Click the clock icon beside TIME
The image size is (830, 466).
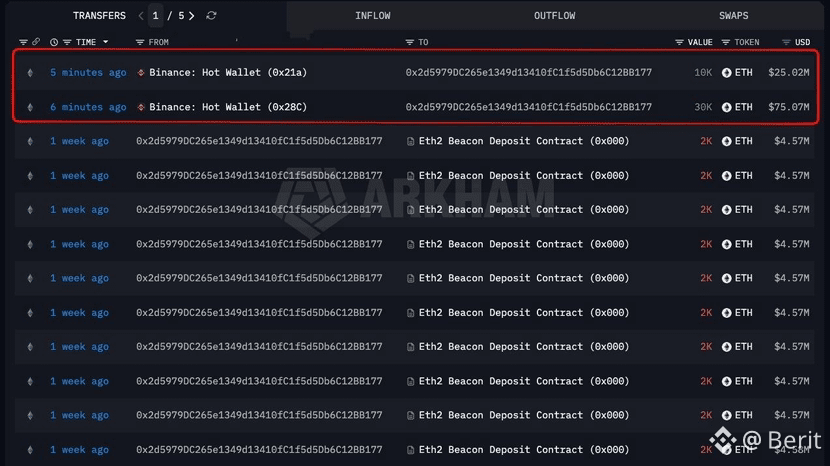[54, 42]
